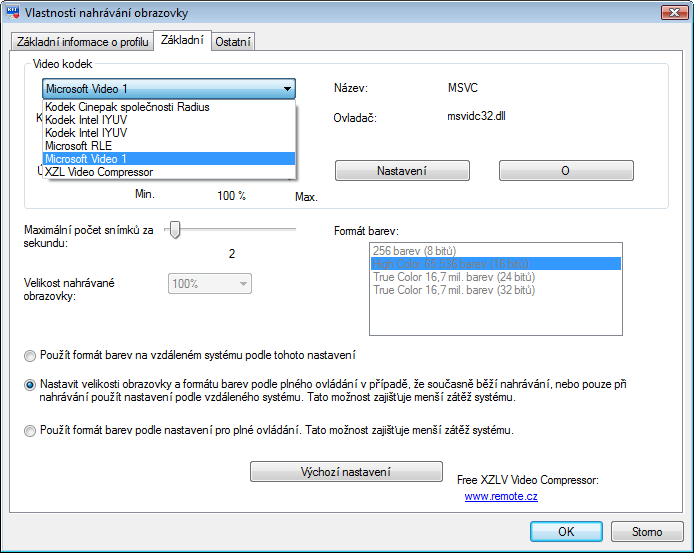Confirm with the OK button
The width and height of the screenshot is (694, 553).
[x=566, y=531]
